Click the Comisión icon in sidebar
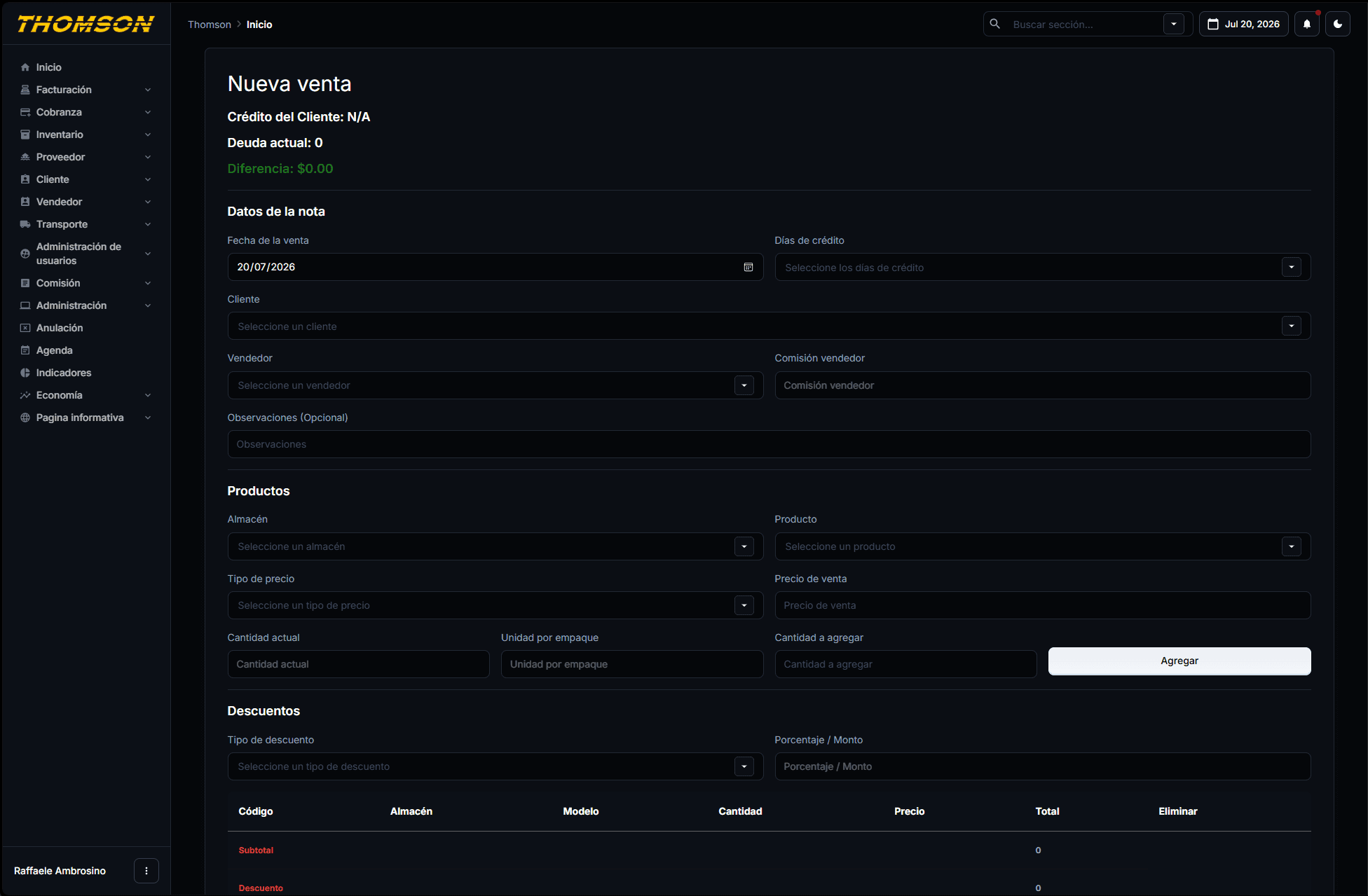Image resolution: width=1368 pixels, height=896 pixels. (25, 283)
